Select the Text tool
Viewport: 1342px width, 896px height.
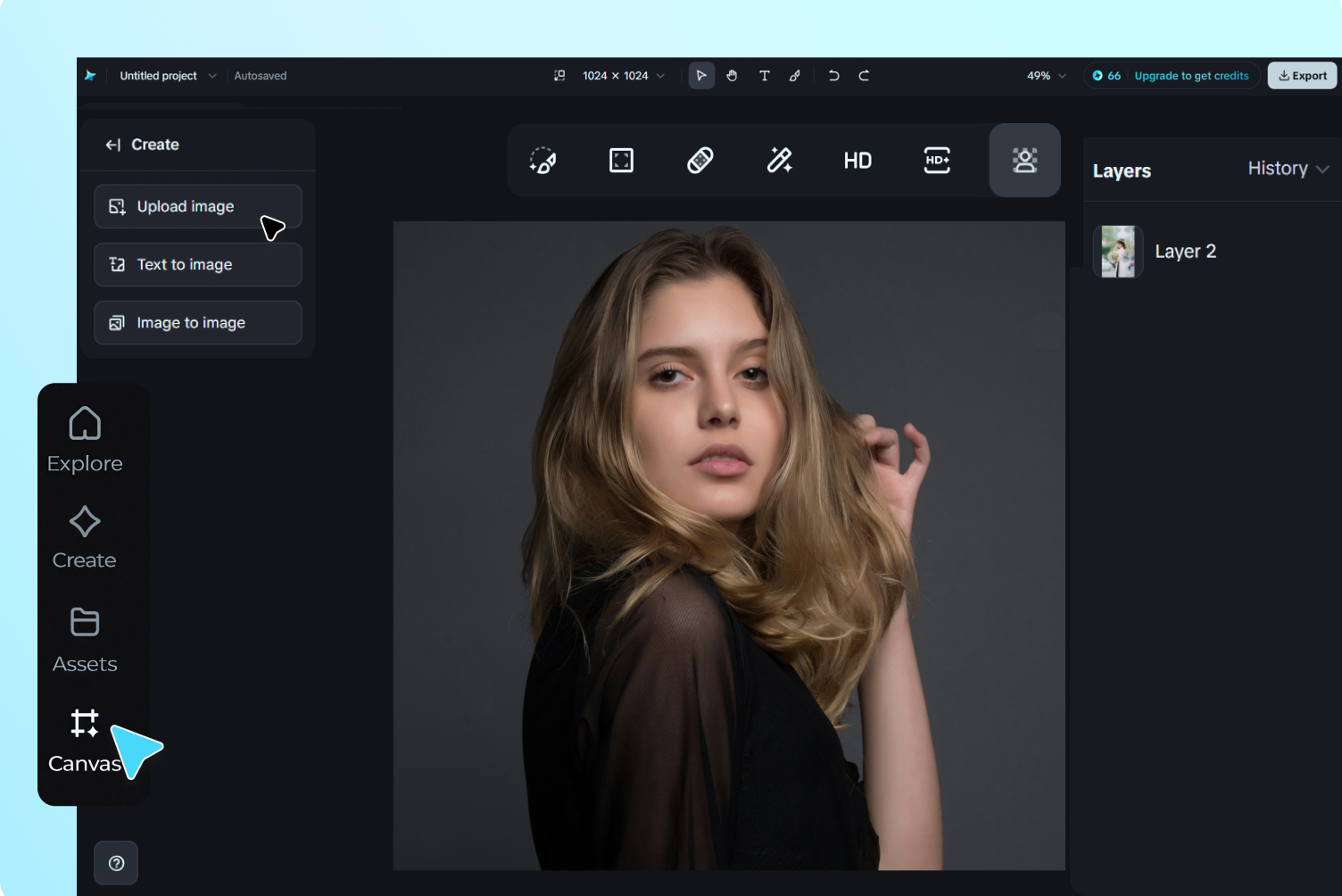pyautogui.click(x=764, y=76)
